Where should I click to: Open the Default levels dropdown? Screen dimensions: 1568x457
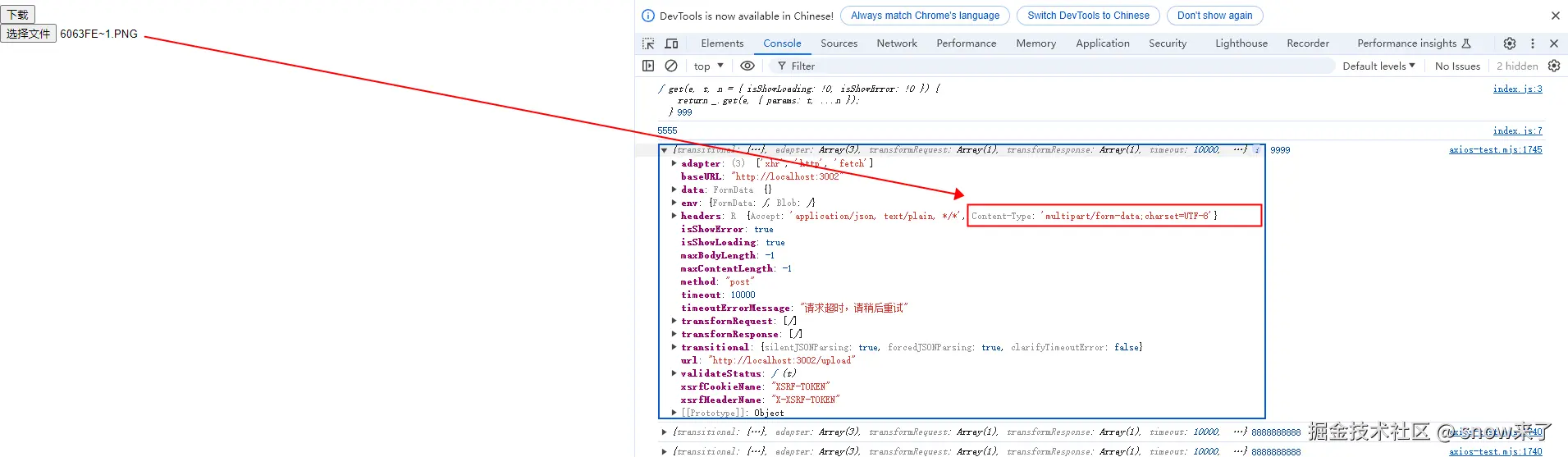point(1378,66)
